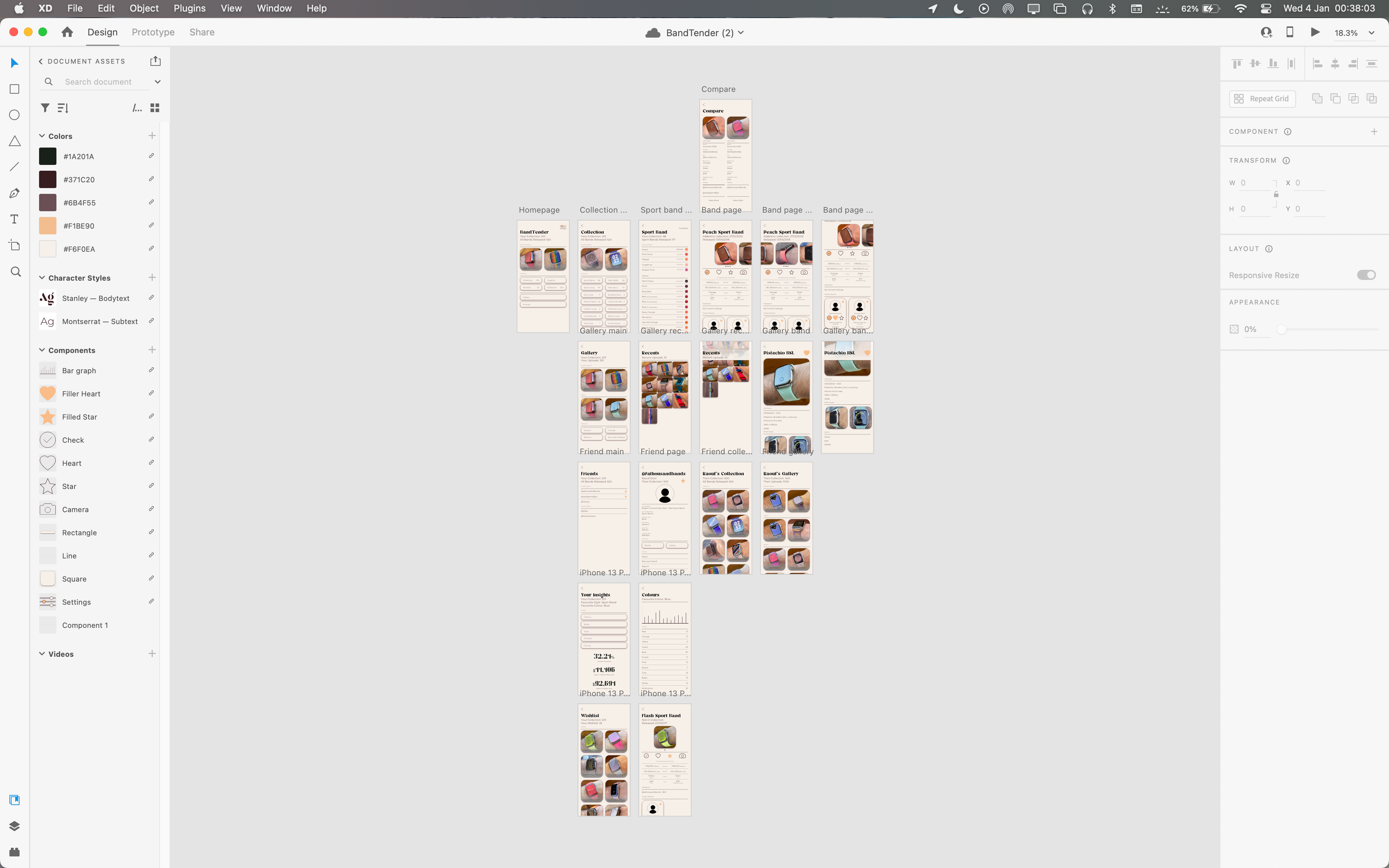The height and width of the screenshot is (868, 1389).
Task: Open the zoom level dropdown
Action: pos(1371,33)
